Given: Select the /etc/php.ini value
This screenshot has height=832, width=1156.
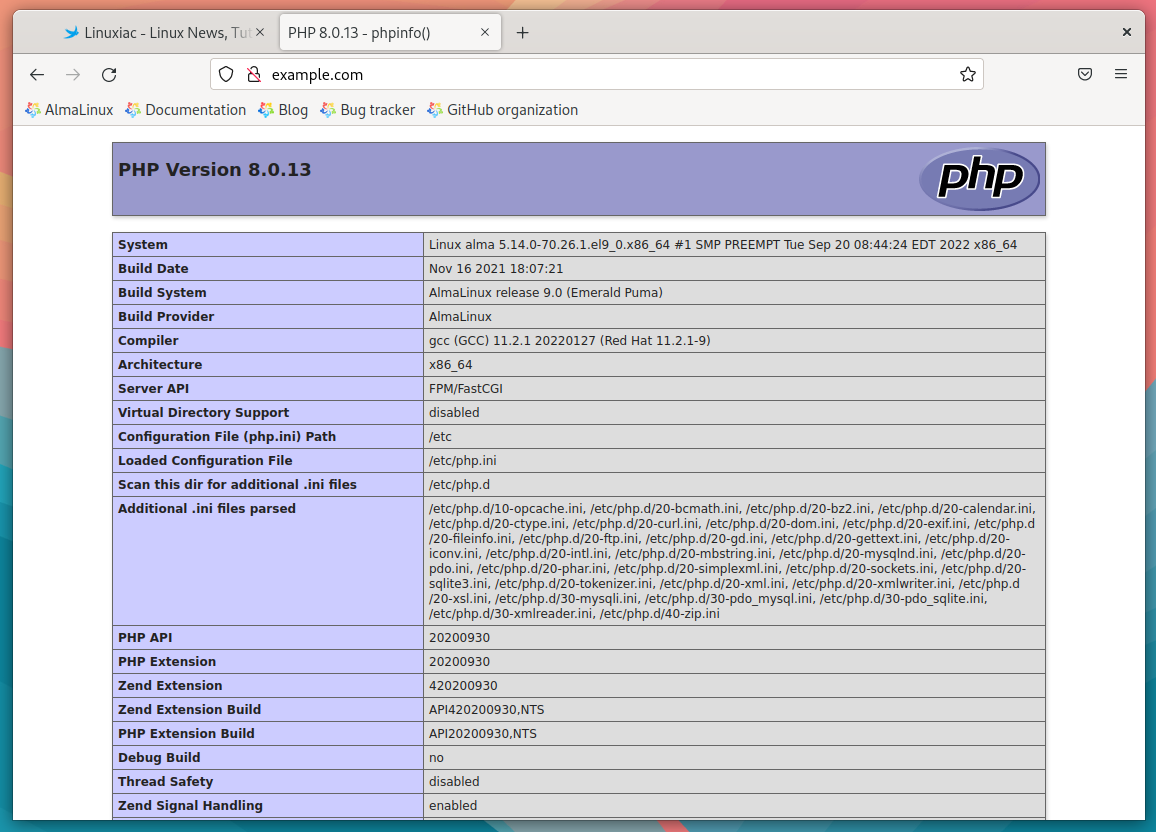Looking at the screenshot, I should click(x=463, y=461).
